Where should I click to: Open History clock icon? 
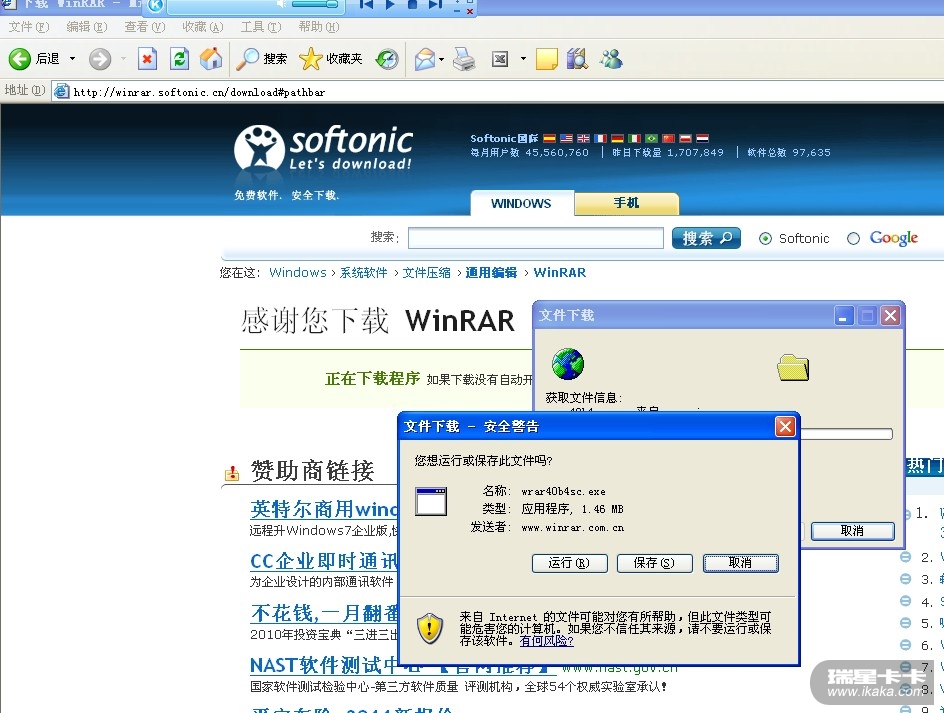(x=387, y=59)
